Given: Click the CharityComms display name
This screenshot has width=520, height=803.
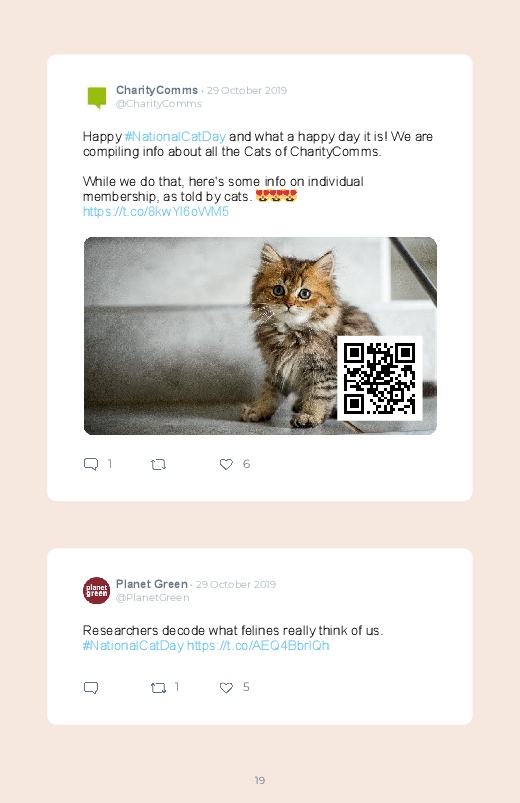Looking at the screenshot, I should click(x=157, y=90).
